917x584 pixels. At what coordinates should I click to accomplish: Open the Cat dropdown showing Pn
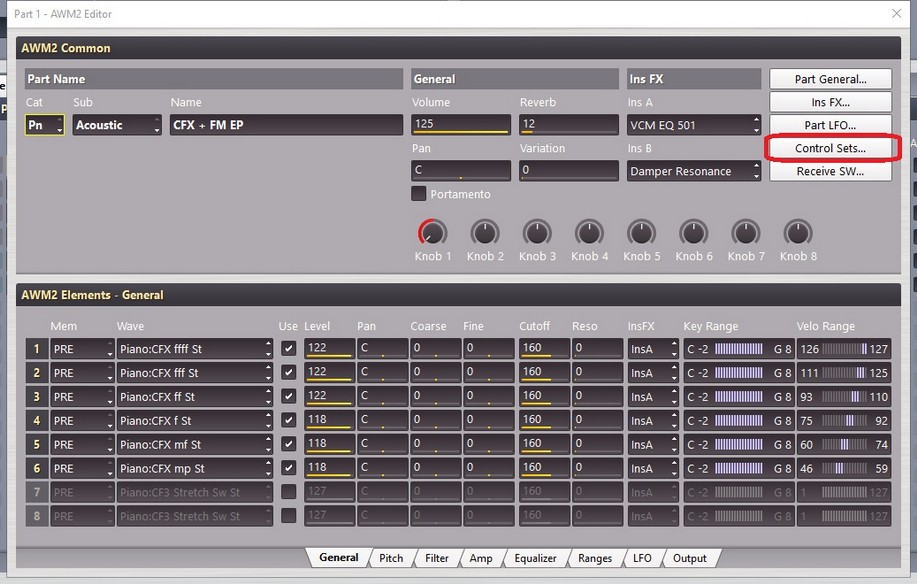(44, 125)
